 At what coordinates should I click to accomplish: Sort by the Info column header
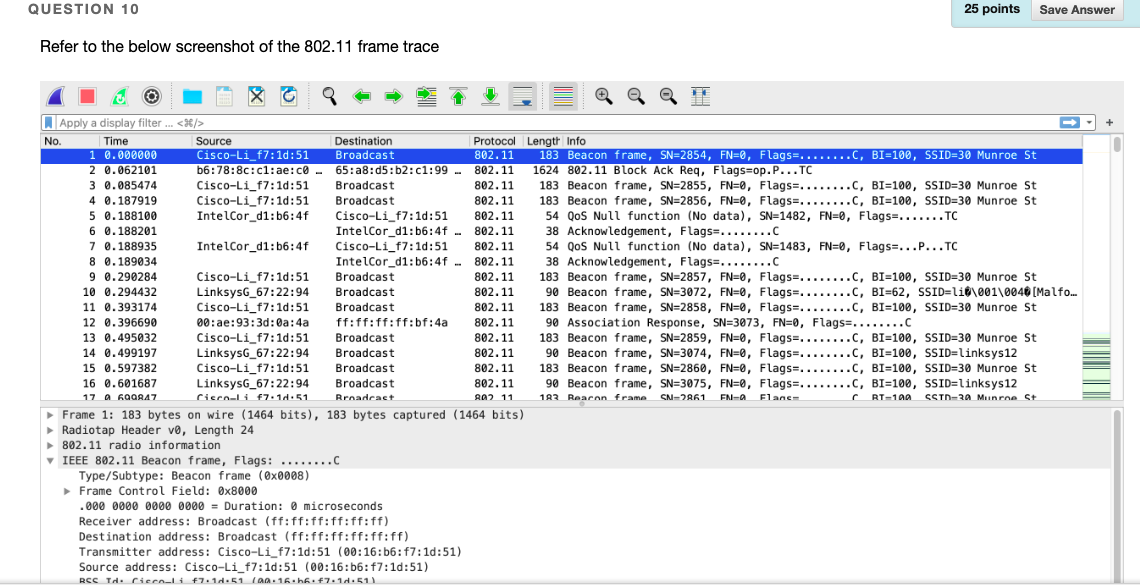click(x=824, y=141)
